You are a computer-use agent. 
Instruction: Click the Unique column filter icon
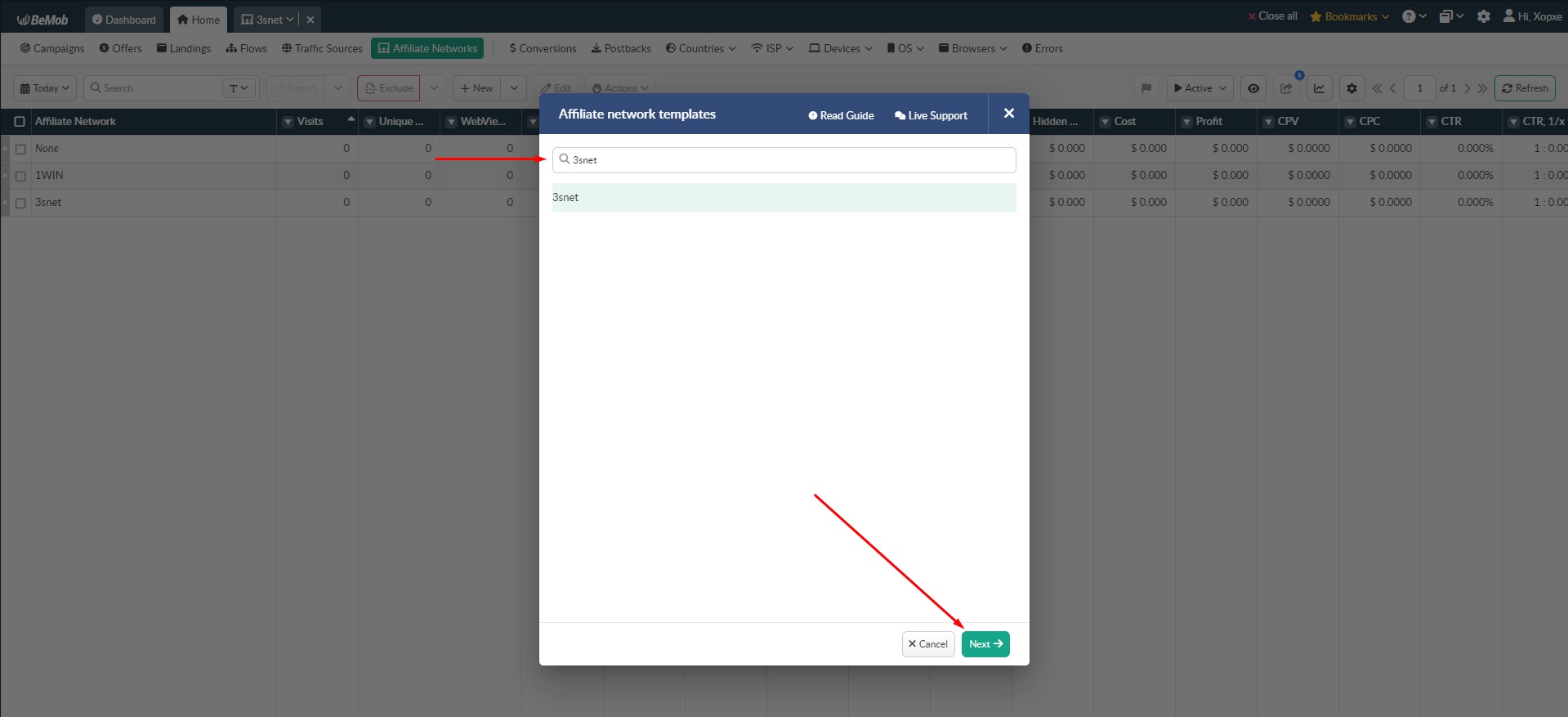coord(369,122)
